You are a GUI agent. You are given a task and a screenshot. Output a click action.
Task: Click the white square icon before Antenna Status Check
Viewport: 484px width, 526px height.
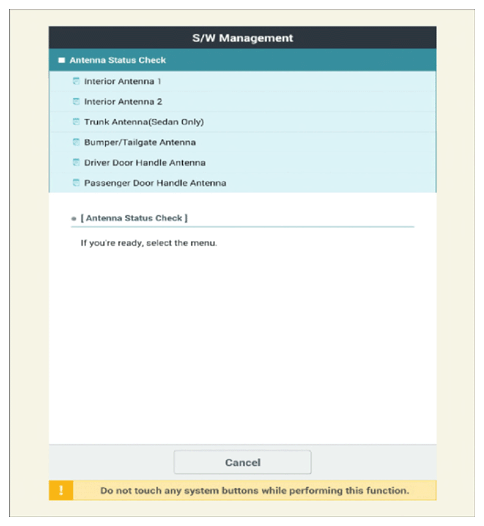pos(61,60)
